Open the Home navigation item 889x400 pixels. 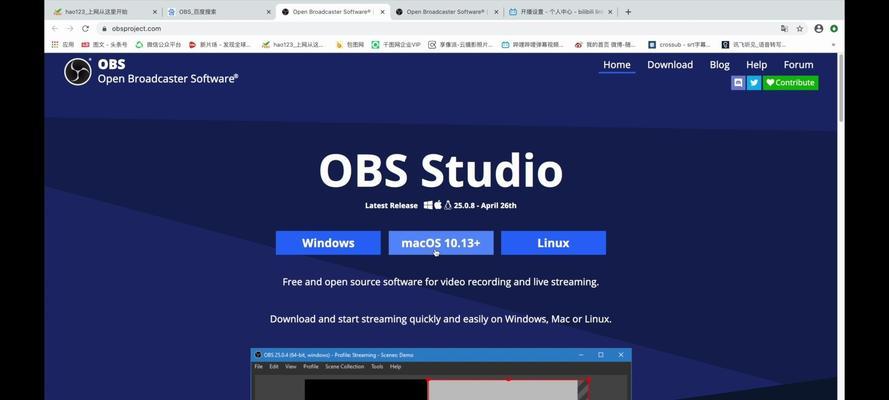tap(617, 65)
